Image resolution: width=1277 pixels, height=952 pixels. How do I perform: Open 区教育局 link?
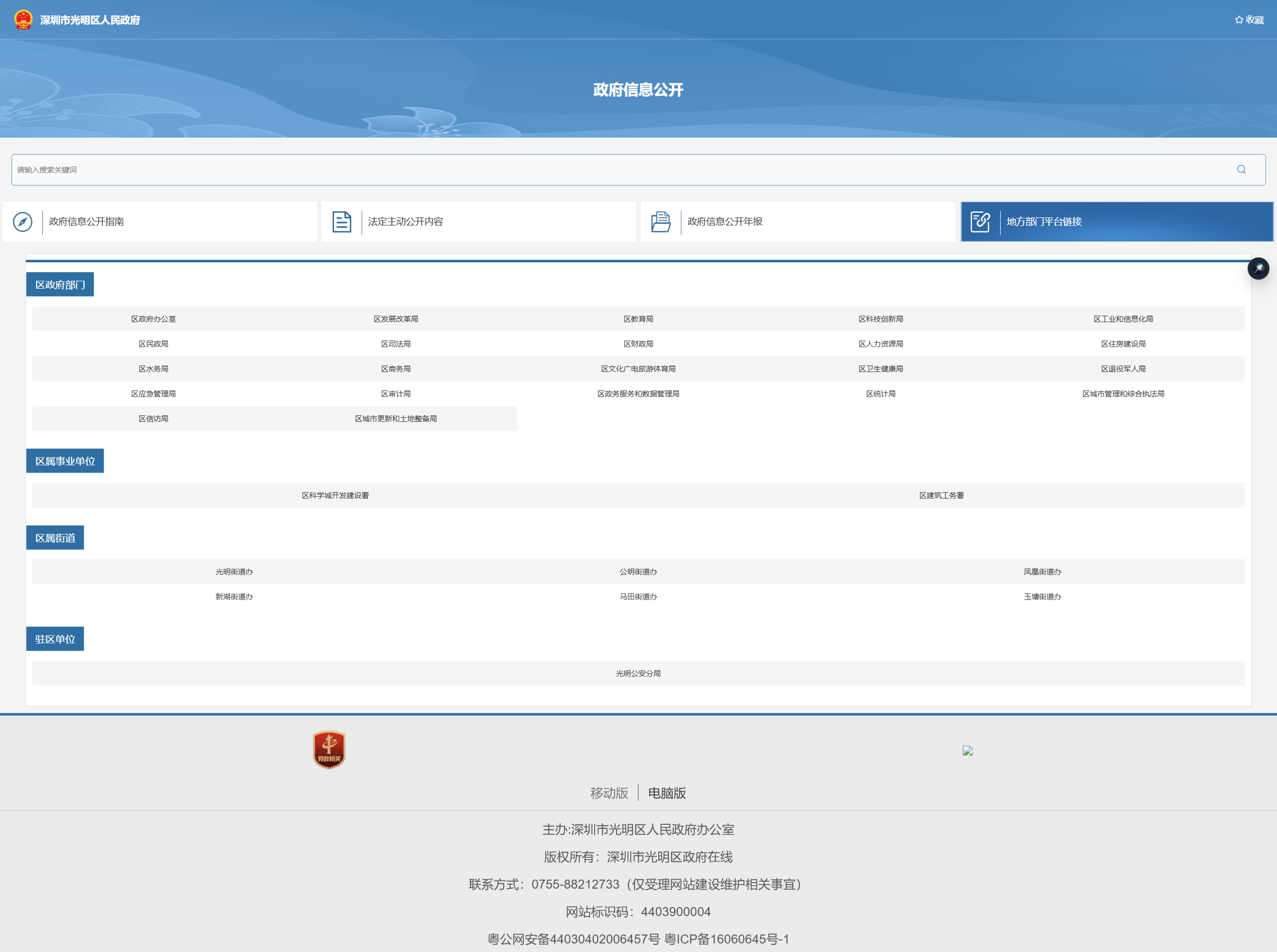click(638, 319)
